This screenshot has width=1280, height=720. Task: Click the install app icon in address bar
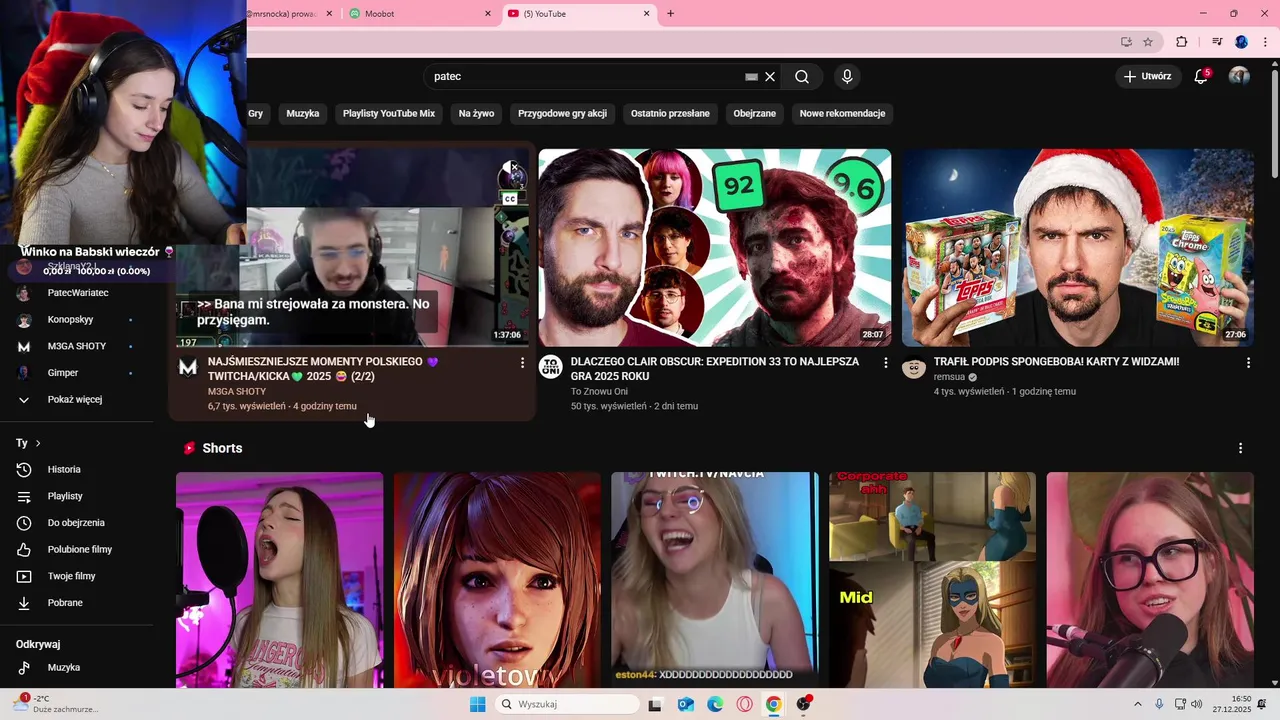click(x=1126, y=42)
